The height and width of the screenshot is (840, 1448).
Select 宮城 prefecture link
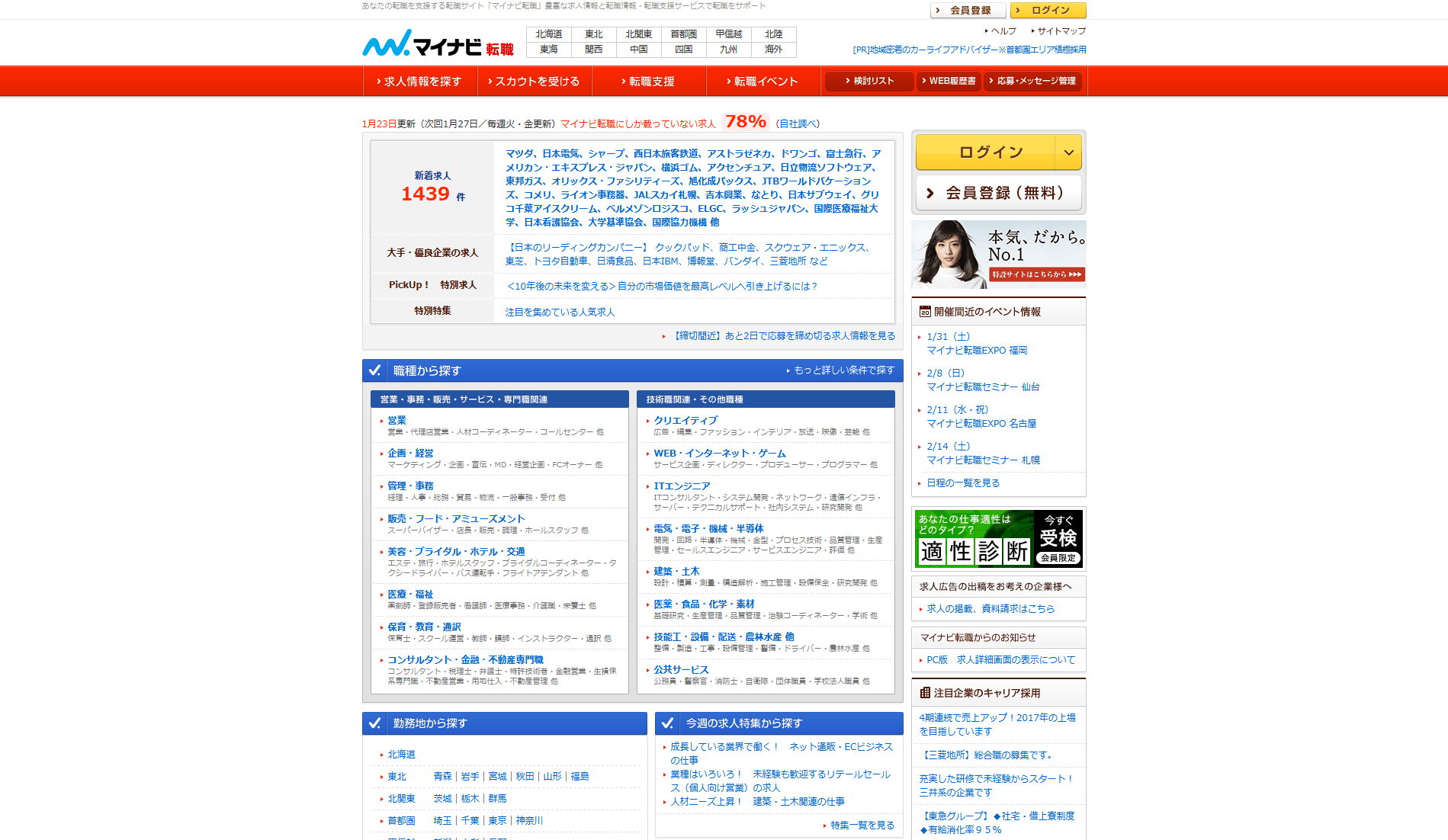[x=497, y=777]
